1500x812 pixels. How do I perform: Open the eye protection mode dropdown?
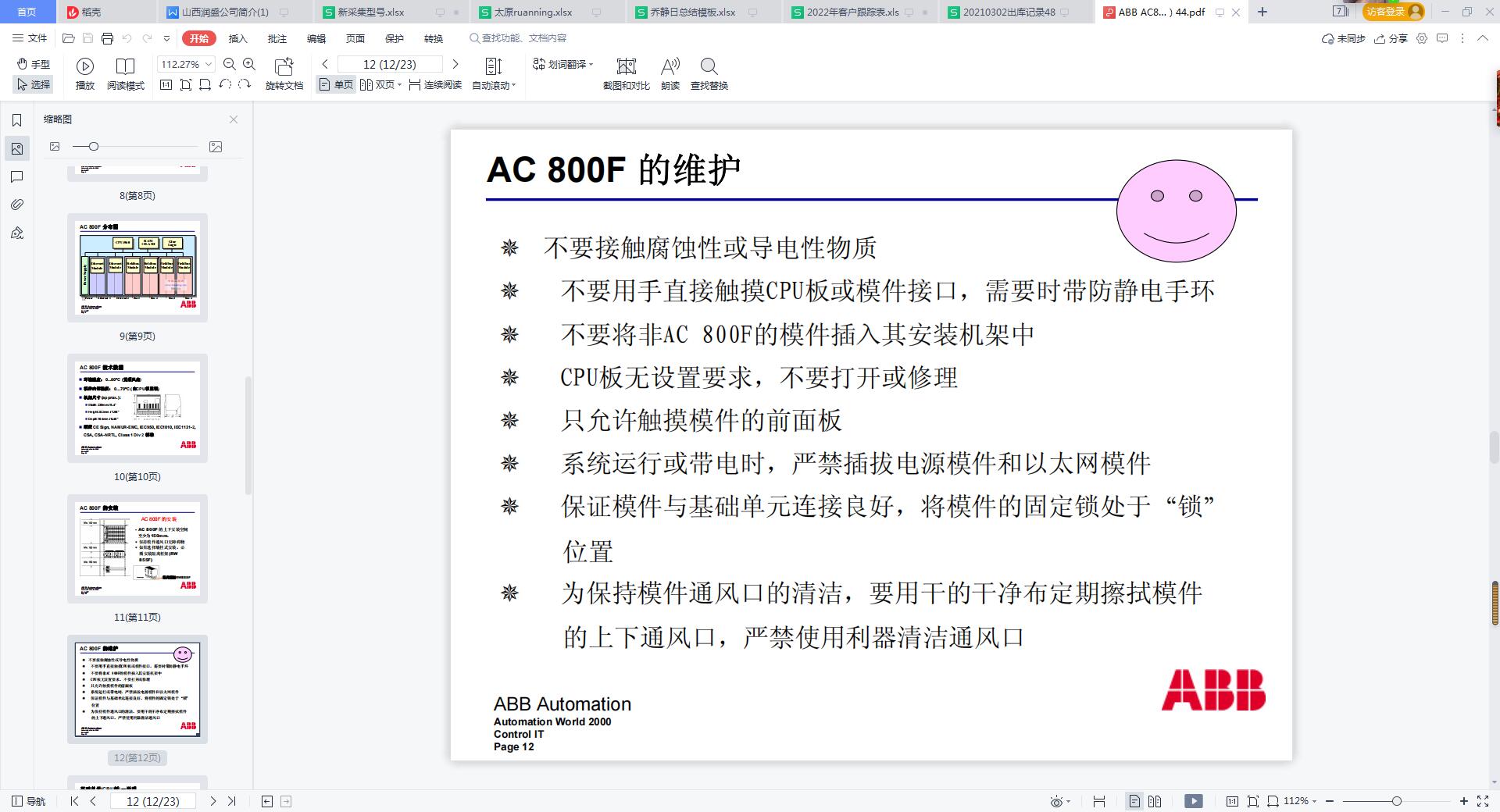1060,801
